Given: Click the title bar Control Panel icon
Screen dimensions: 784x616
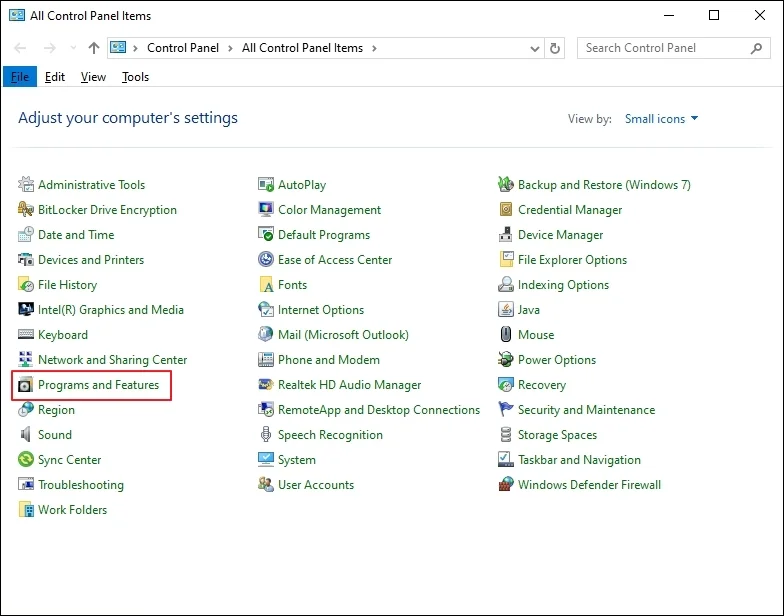Looking at the screenshot, I should [16, 15].
